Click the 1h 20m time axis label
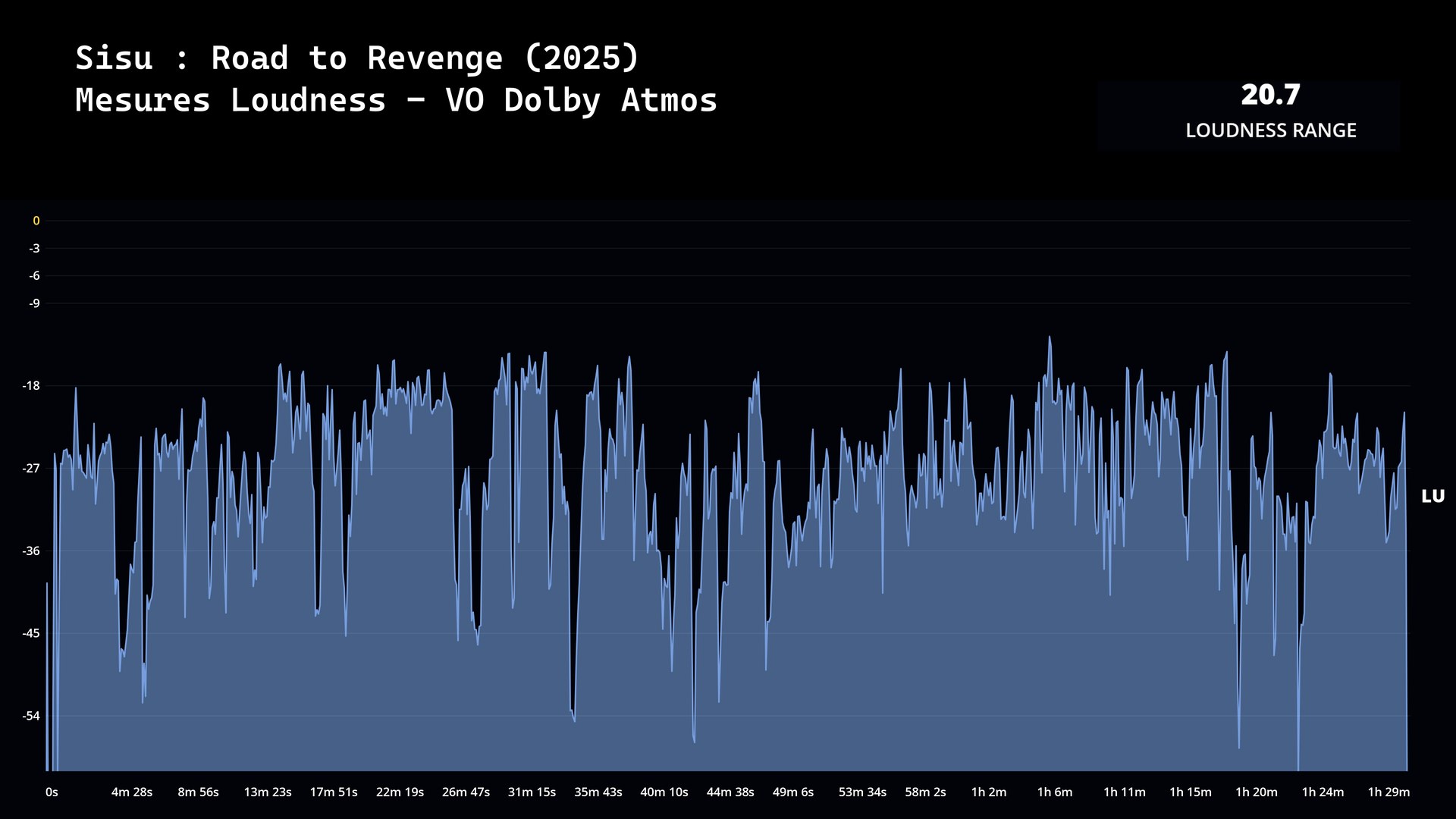1456x819 pixels. tap(1256, 792)
